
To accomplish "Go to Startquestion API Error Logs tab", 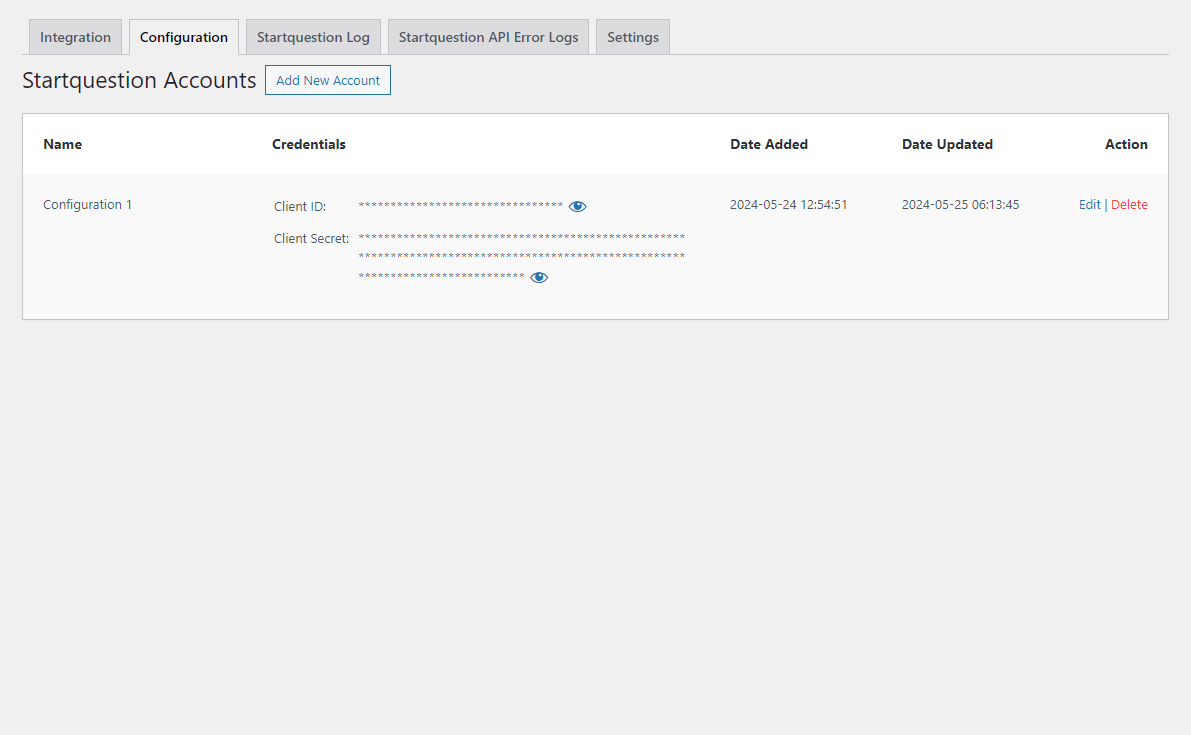I will [488, 37].
